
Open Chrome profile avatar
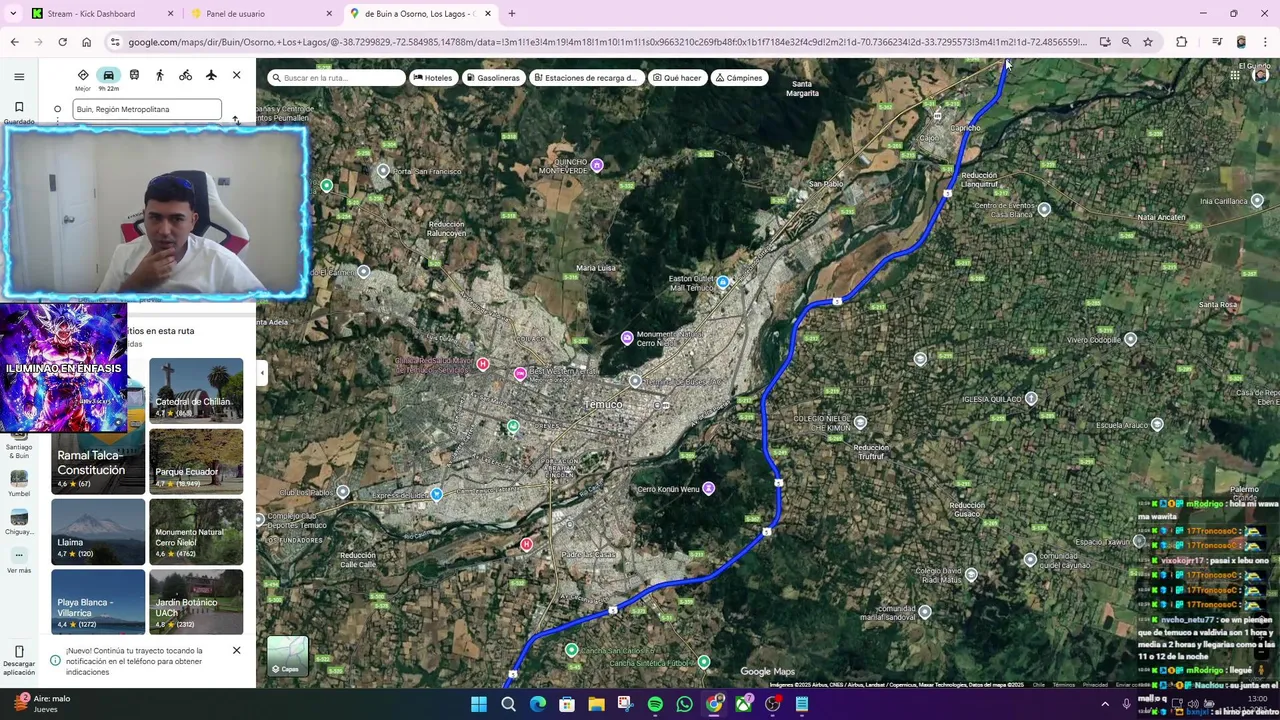point(1241,42)
